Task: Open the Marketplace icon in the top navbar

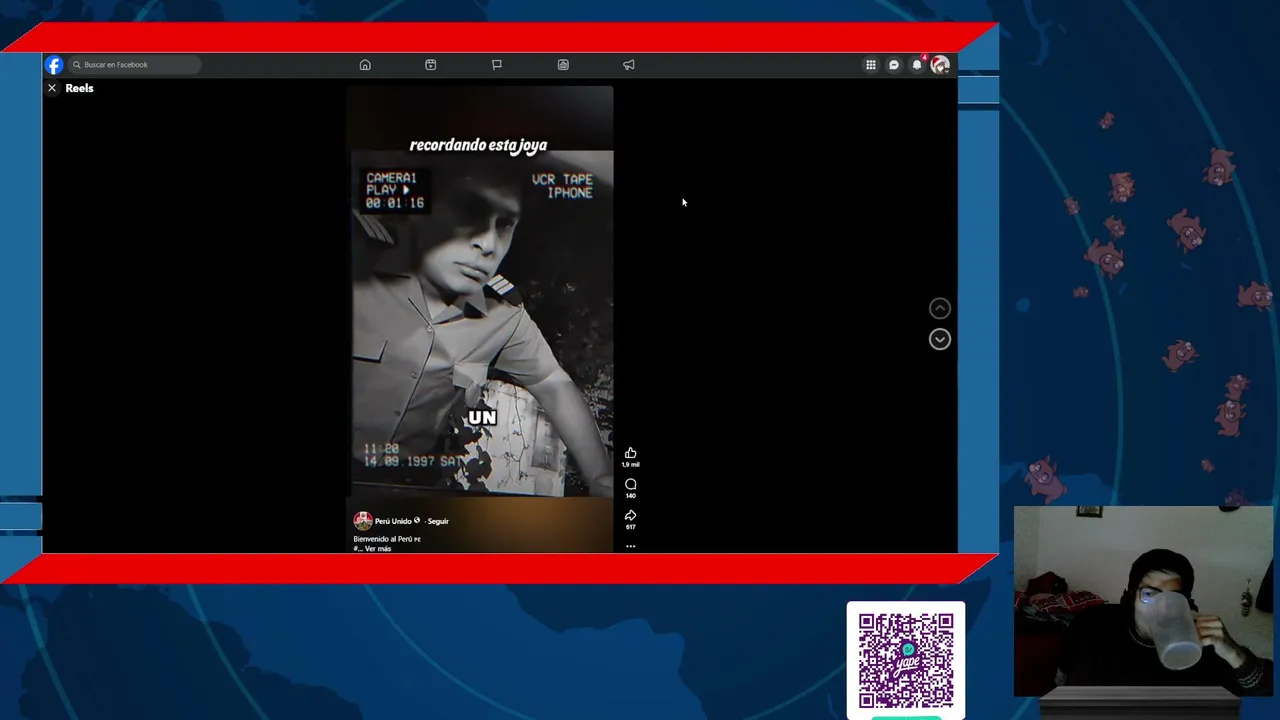Action: [563, 65]
